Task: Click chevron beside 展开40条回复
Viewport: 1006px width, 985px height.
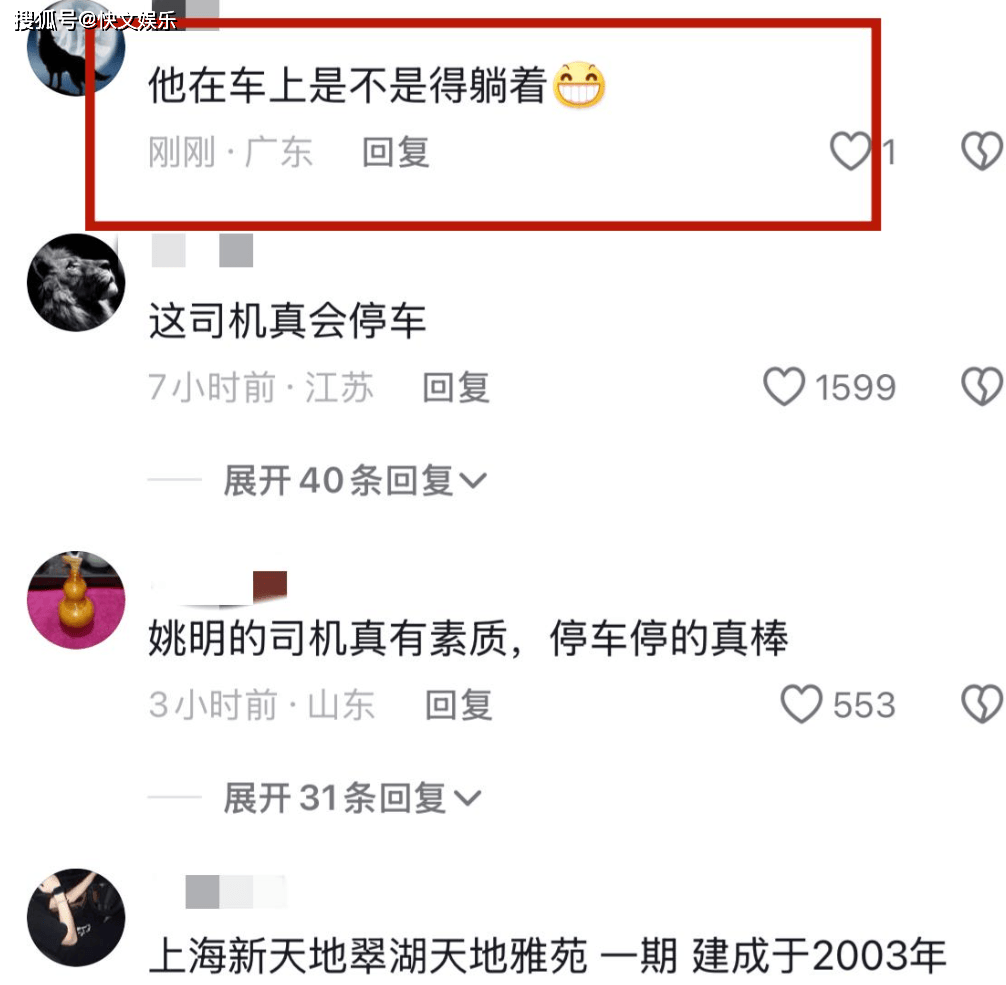Action: point(473,481)
